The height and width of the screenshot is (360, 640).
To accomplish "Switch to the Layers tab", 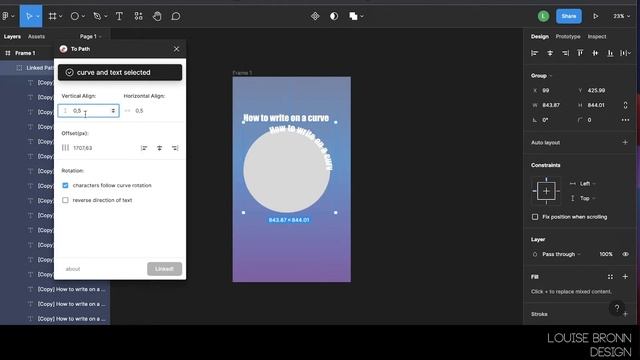I will [12, 36].
